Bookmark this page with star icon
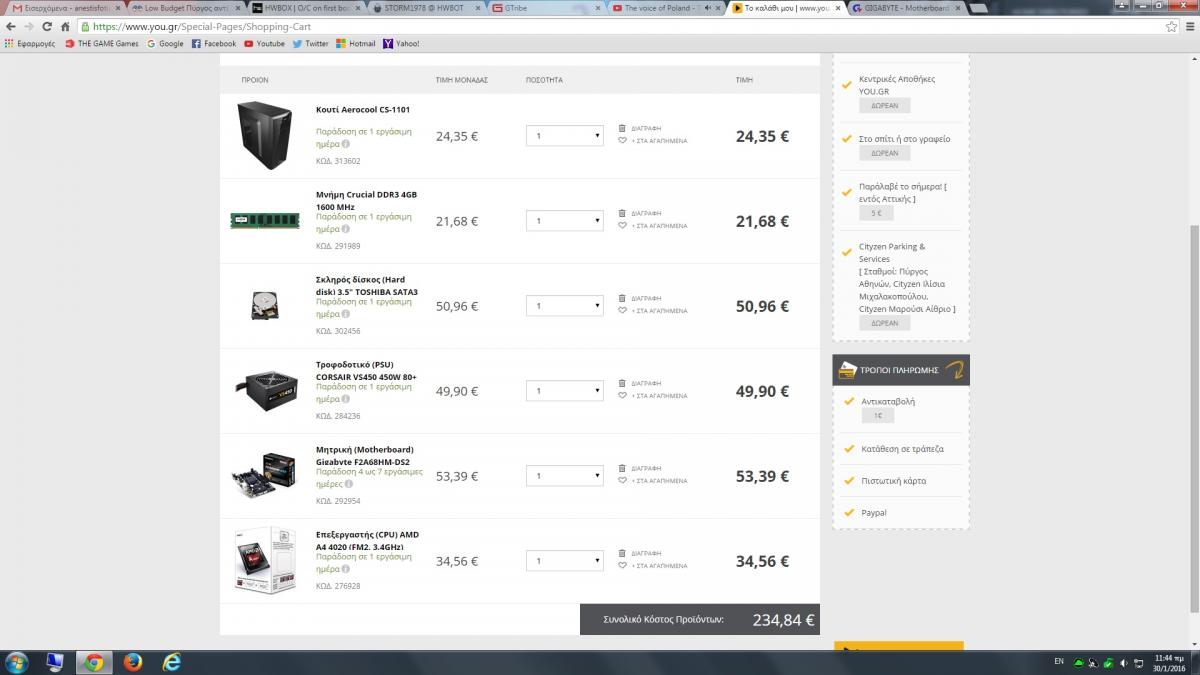The width and height of the screenshot is (1200, 675). [x=1170, y=26]
